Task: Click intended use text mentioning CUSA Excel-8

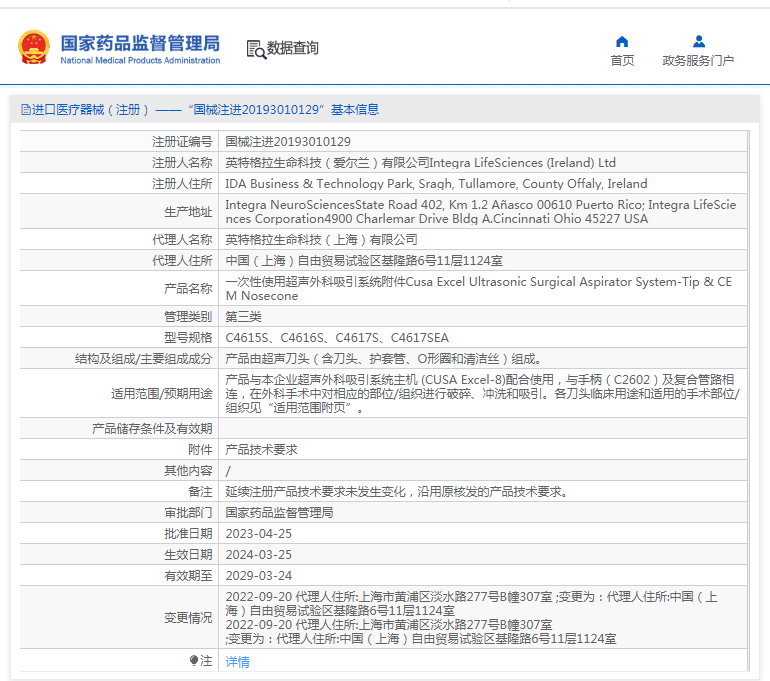Action: click(482, 394)
